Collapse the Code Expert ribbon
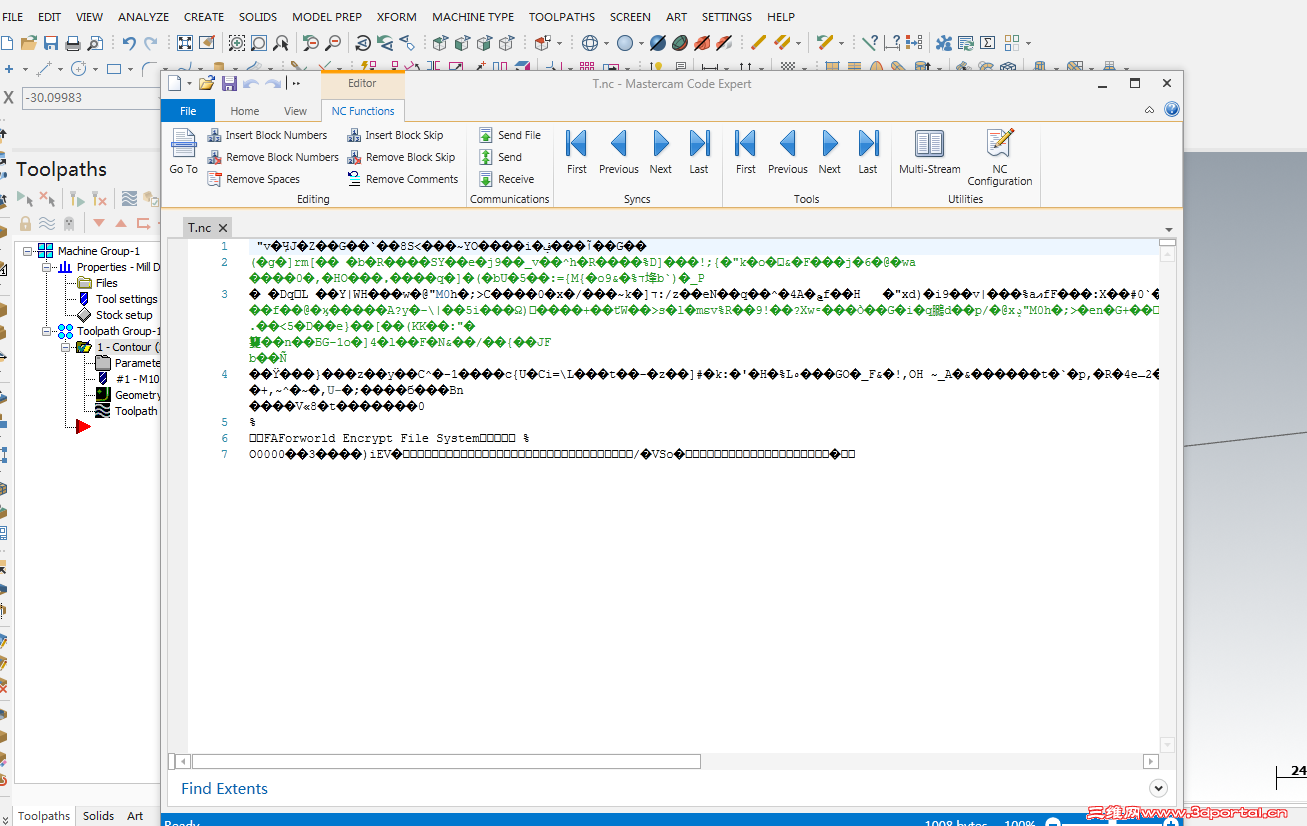Screen dimensions: 1307x826 point(1150,110)
